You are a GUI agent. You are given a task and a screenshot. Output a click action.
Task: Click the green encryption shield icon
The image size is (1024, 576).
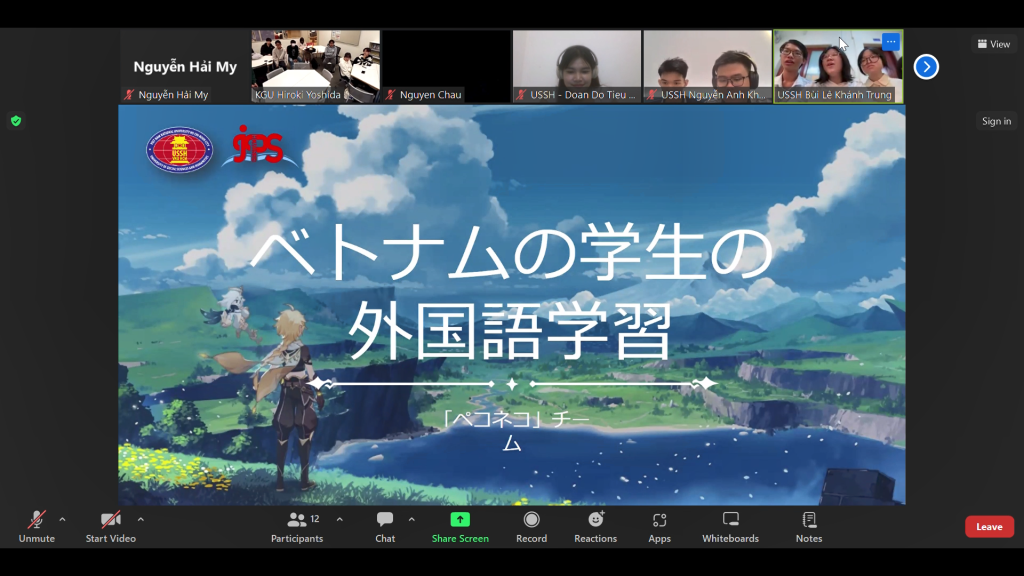(x=16, y=121)
